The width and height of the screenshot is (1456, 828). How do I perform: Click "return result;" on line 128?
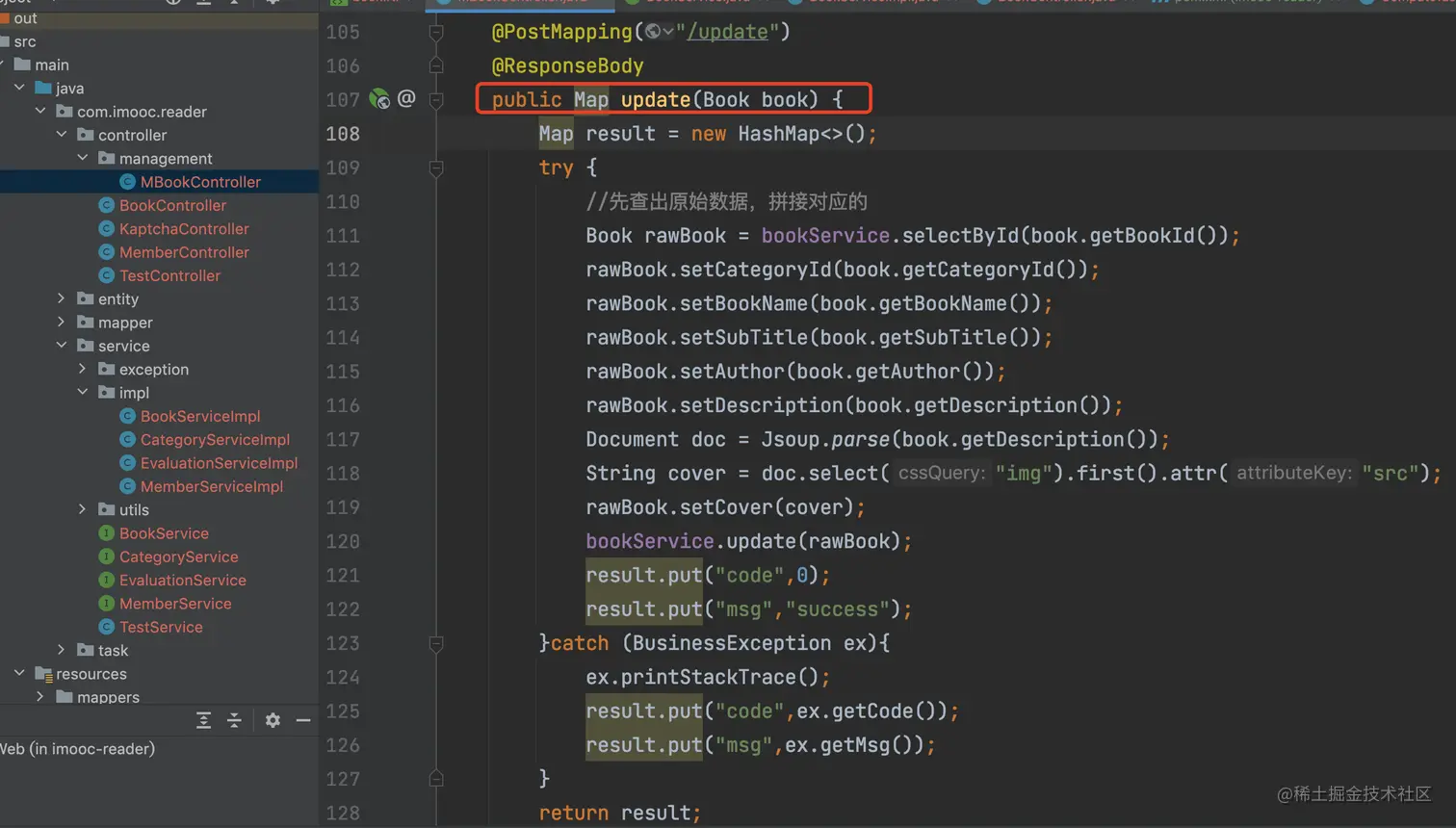coord(620,814)
